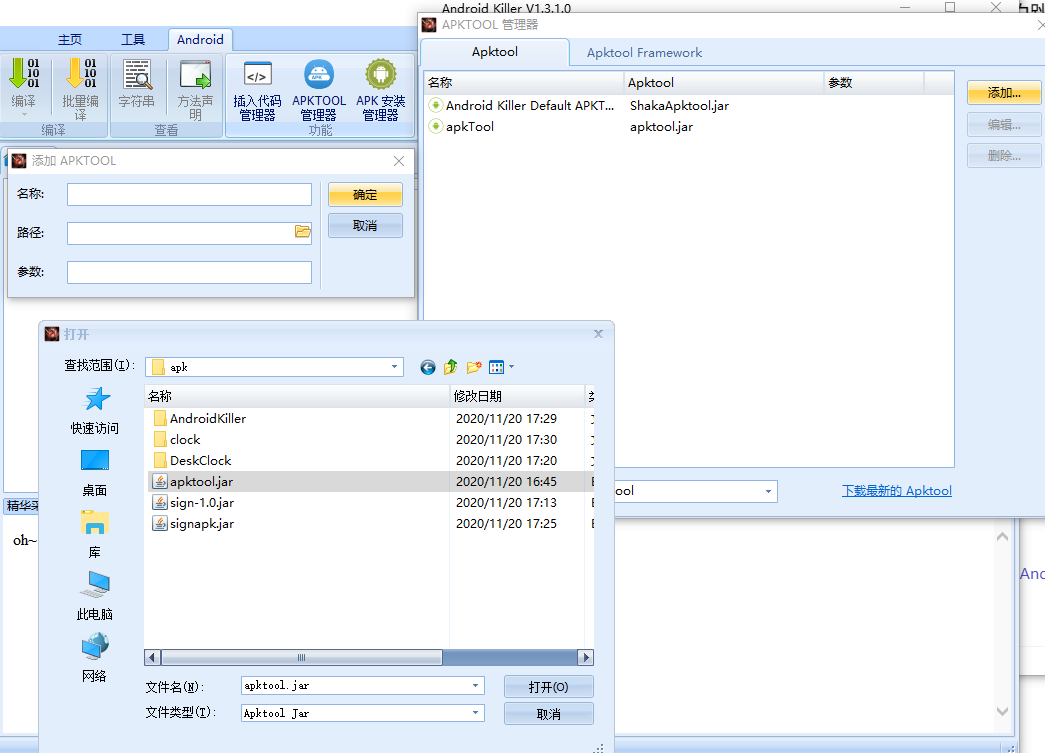Switch to the Apktool Framework tab

coord(644,53)
